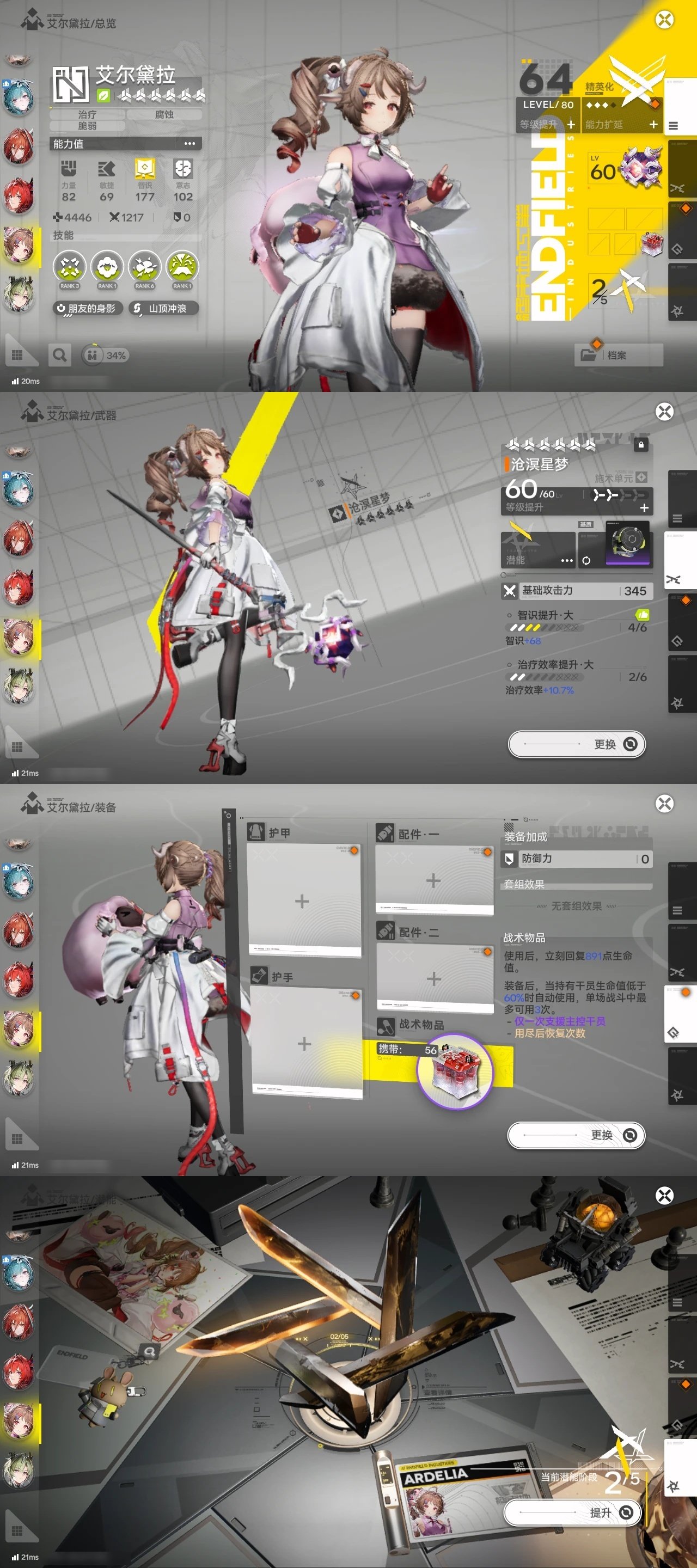Image resolution: width=697 pixels, height=1568 pixels.
Task: Click the 智识 intellect attribute icon
Action: pos(144,169)
